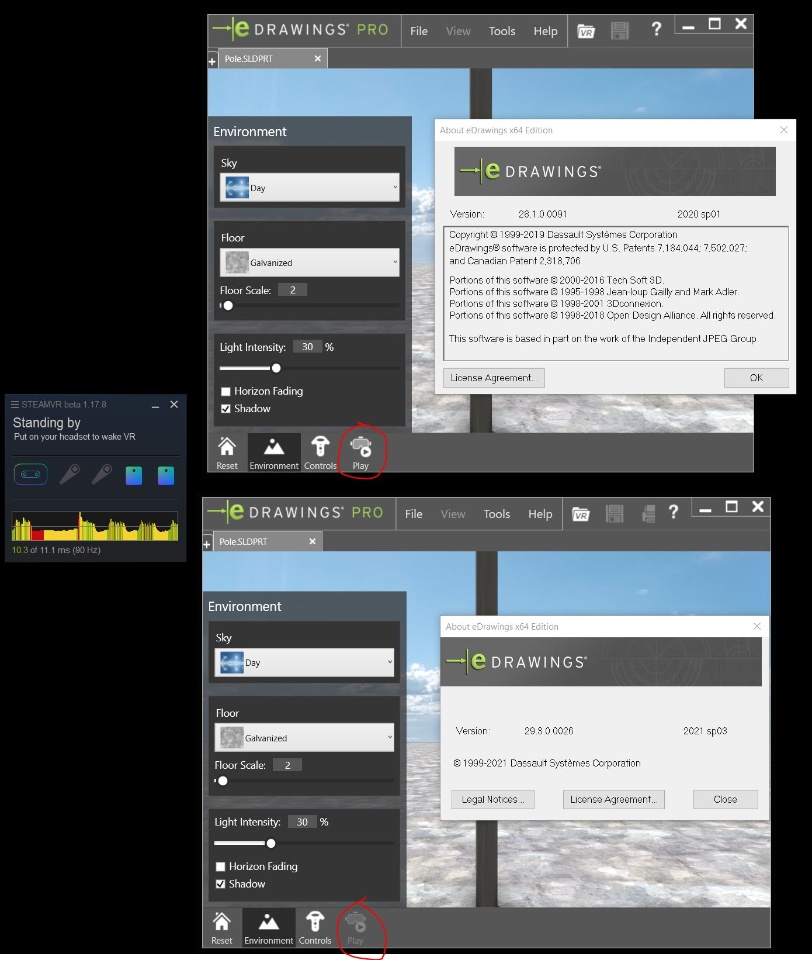Open VR file icon in upper eDrawings 2020 window

[x=586, y=31]
